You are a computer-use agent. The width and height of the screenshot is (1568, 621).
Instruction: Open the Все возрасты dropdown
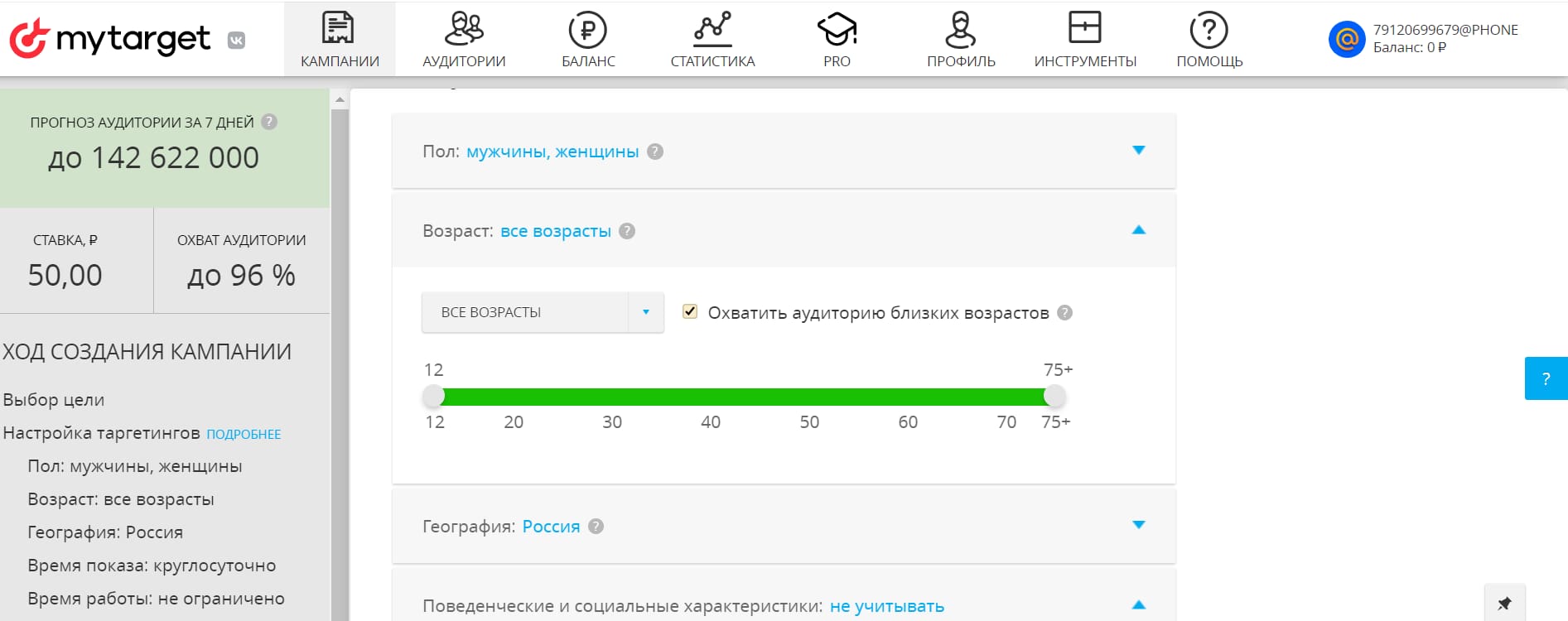point(543,312)
